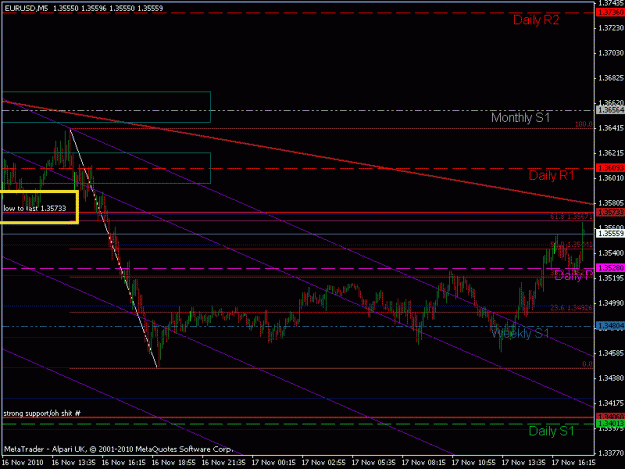Click the gray Monthly S1 price tag
This screenshot has height=469, width=625.
coord(610,110)
